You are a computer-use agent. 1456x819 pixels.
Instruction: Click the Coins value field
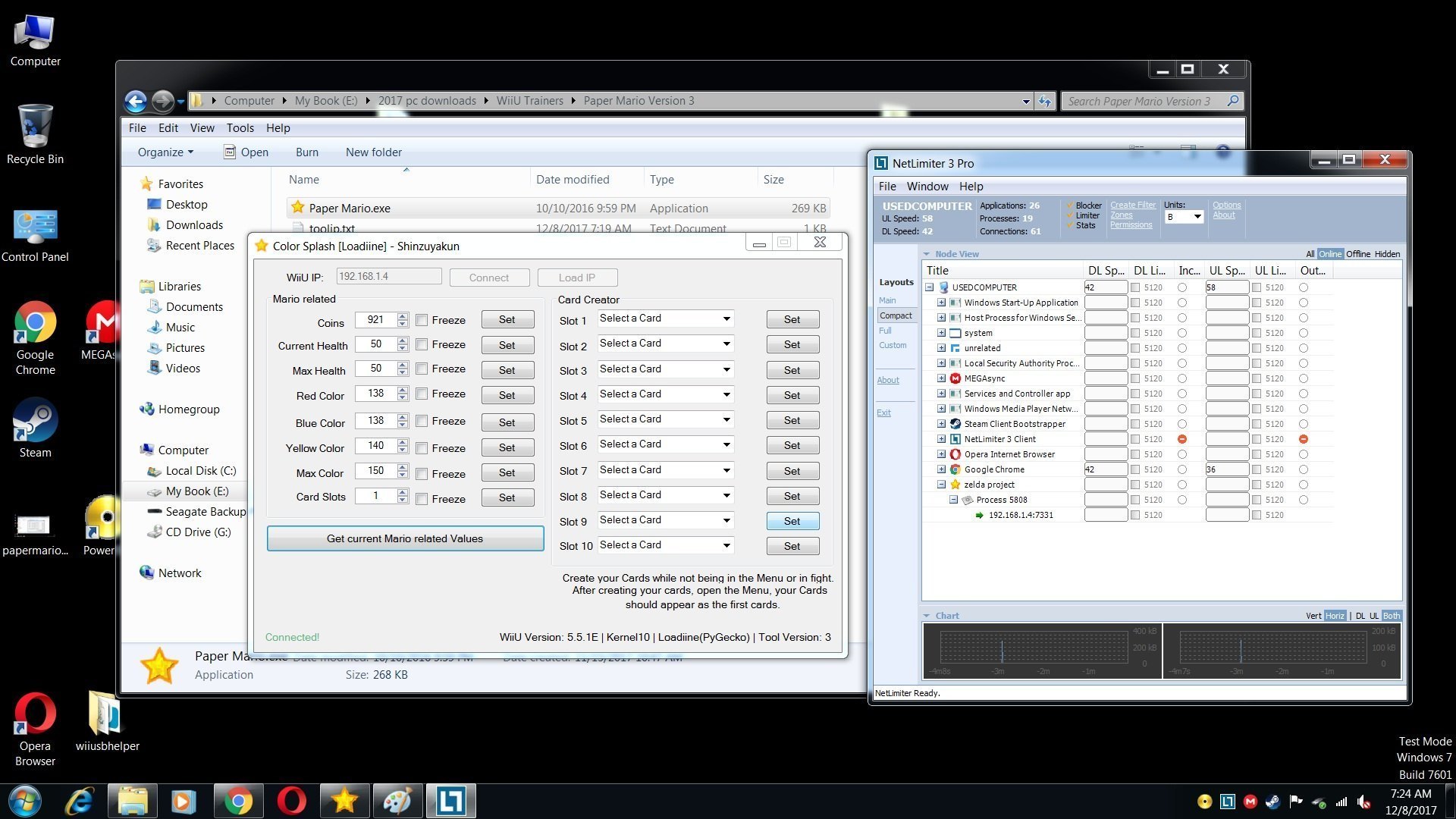pyautogui.click(x=375, y=320)
